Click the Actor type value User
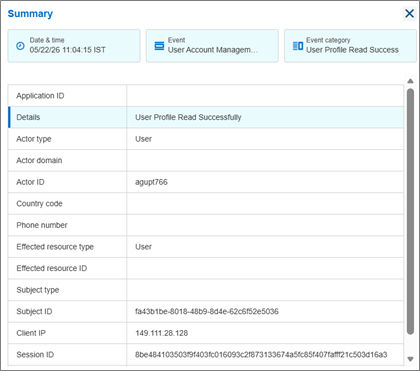 click(x=143, y=139)
